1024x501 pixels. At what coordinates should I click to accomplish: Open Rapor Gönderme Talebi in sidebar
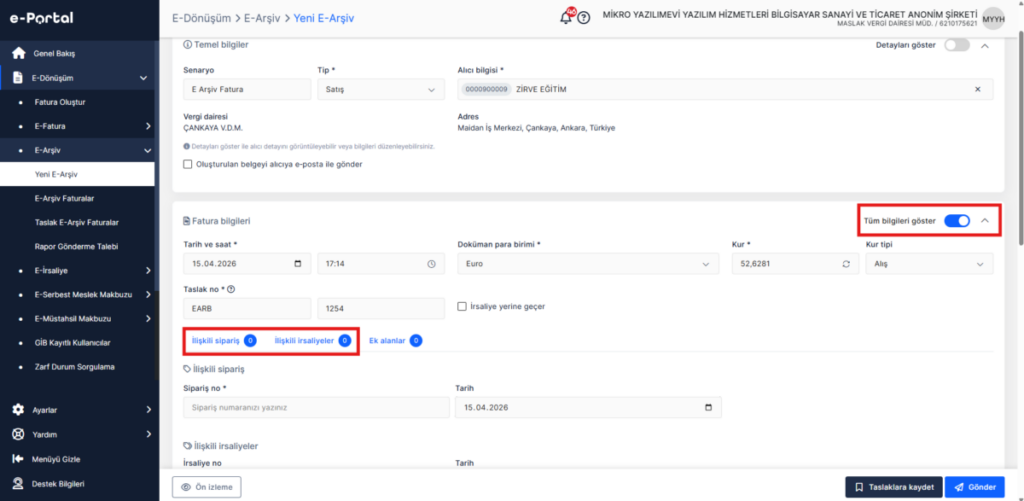(x=76, y=246)
